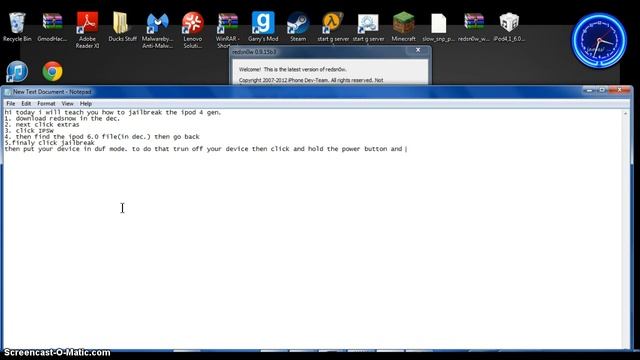The width and height of the screenshot is (640, 360).
Task: Close the redsn0w window
Action: click(x=418, y=50)
